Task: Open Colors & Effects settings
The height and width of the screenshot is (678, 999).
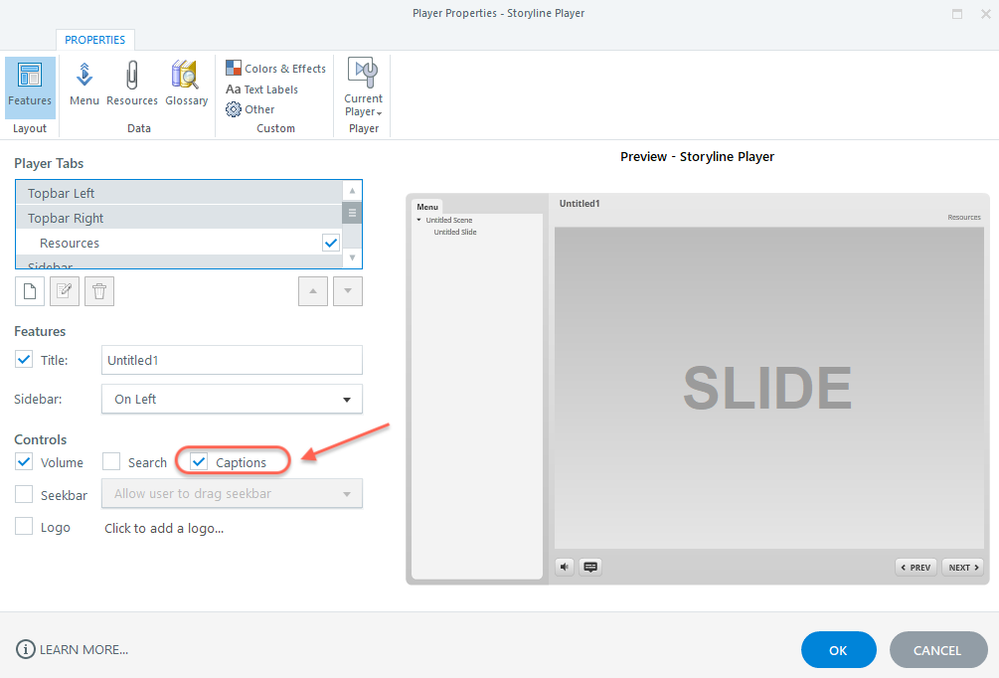Action: 275,68
